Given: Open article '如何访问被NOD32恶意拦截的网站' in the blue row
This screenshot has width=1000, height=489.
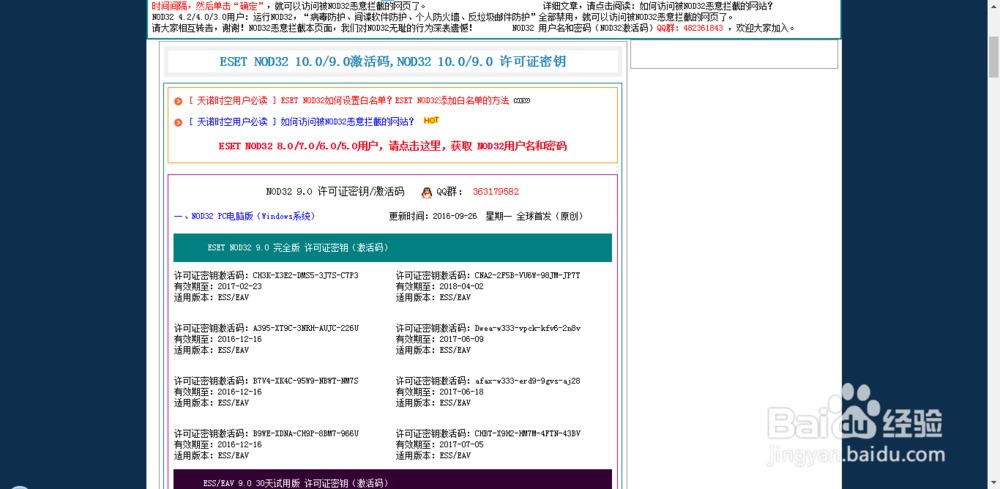Looking at the screenshot, I should pos(348,121).
